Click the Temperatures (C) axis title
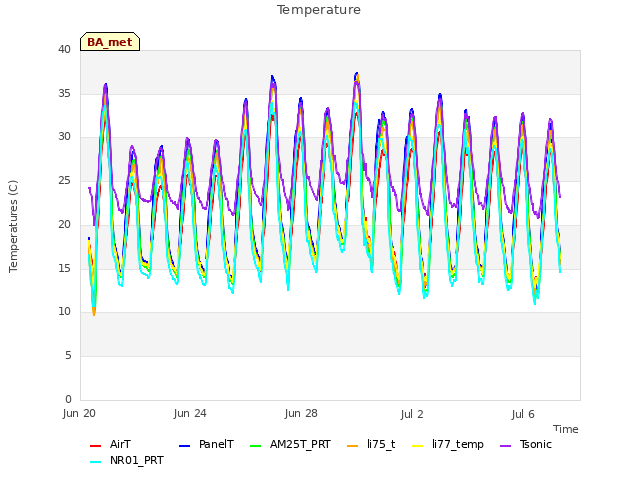640x480 pixels. click(x=13, y=226)
